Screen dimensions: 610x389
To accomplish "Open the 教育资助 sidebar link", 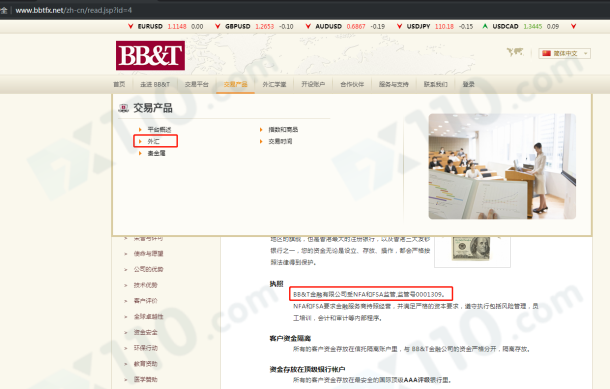I will 145,364.
